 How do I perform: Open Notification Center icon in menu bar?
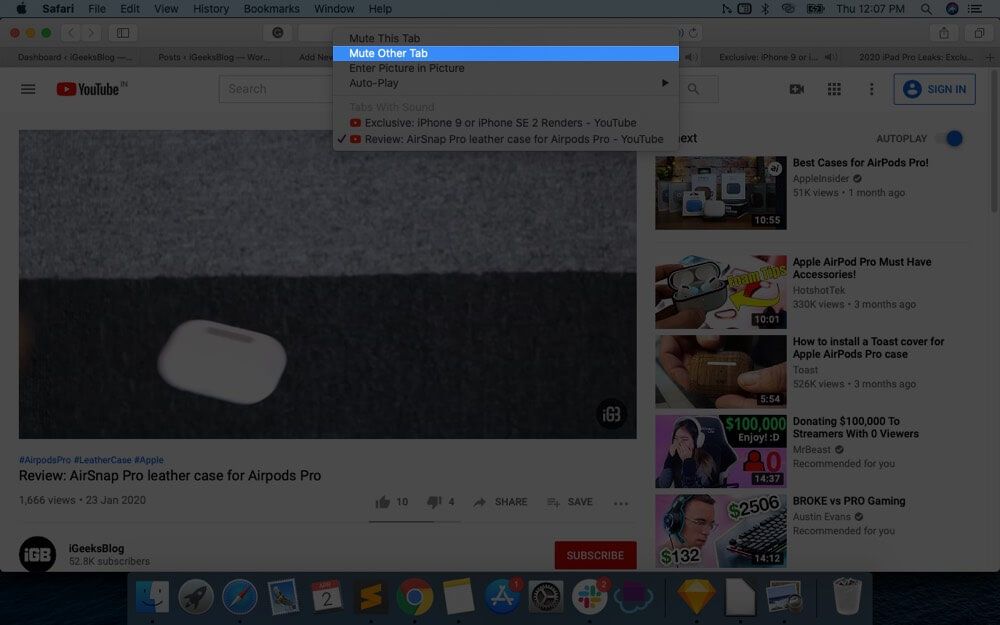pyautogui.click(x=975, y=9)
